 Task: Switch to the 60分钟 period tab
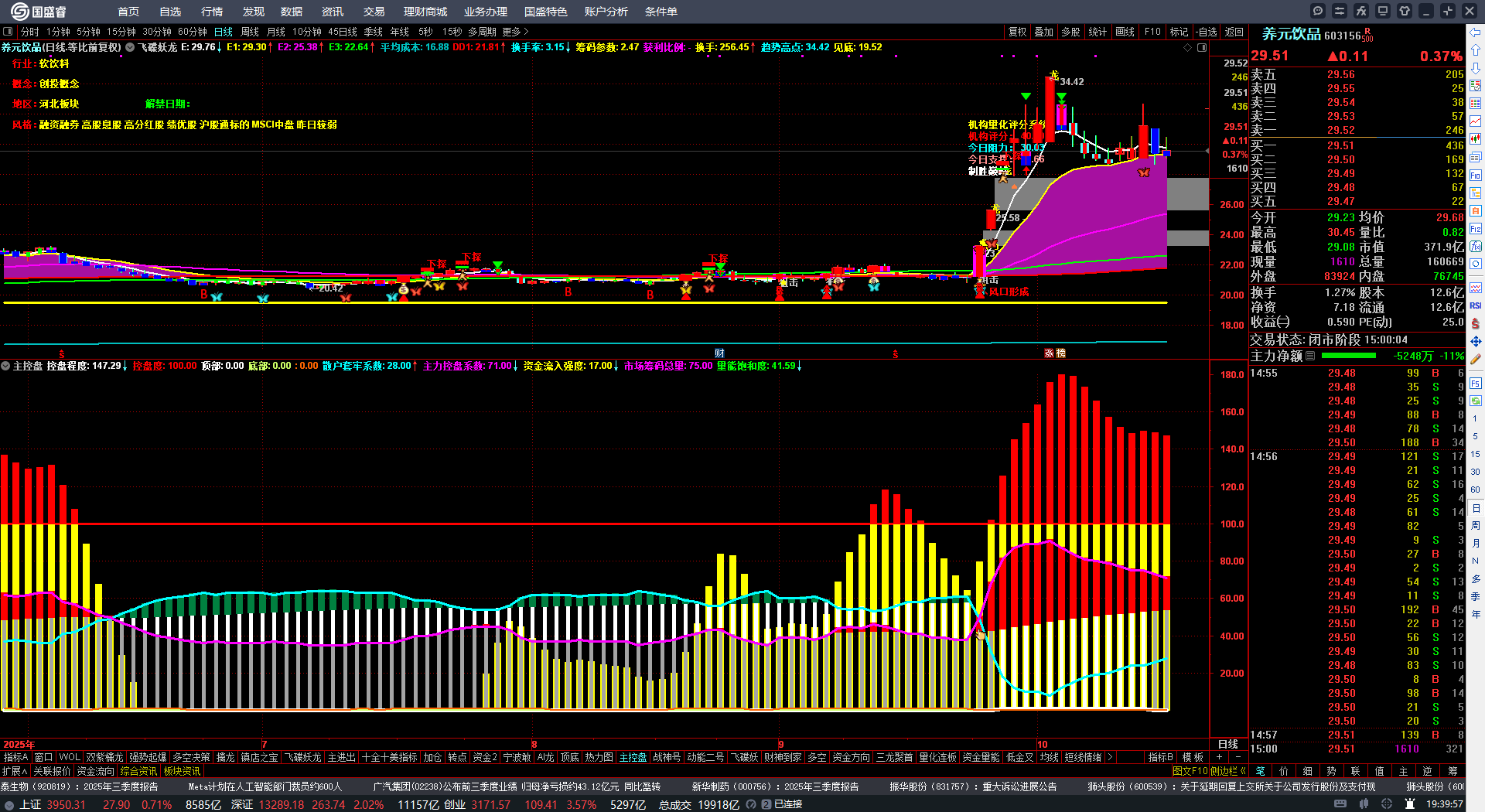click(193, 32)
